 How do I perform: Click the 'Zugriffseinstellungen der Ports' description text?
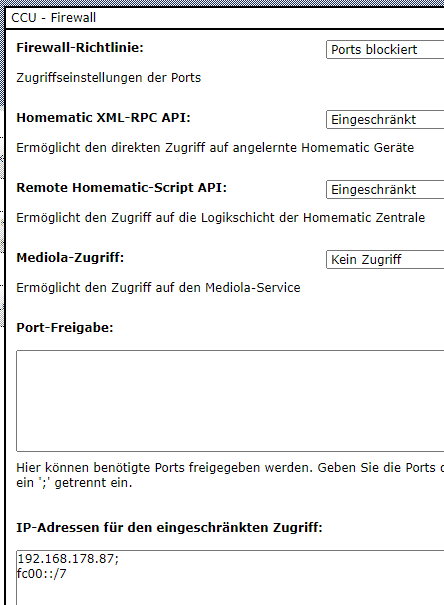click(108, 78)
